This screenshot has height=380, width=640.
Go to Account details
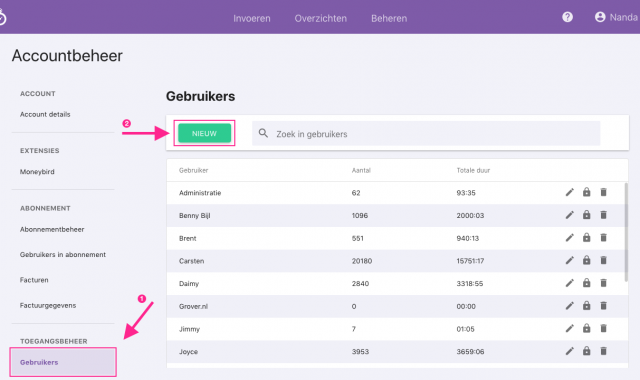pyautogui.click(x=45, y=114)
